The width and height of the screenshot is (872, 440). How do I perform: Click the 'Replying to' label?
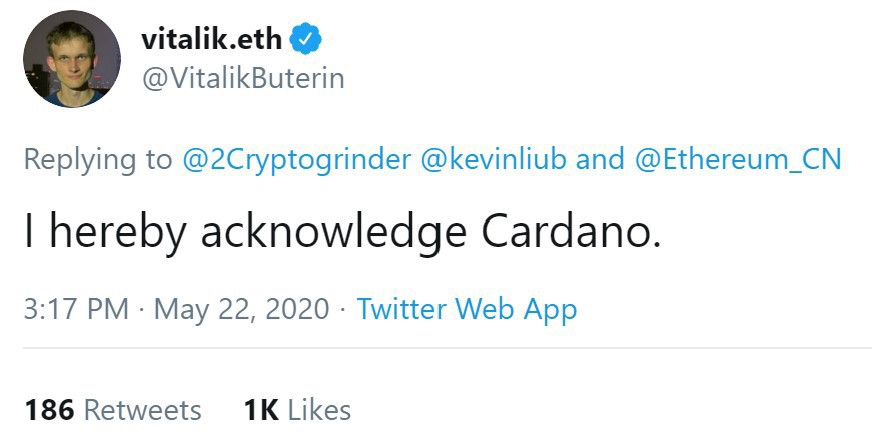pos(97,160)
